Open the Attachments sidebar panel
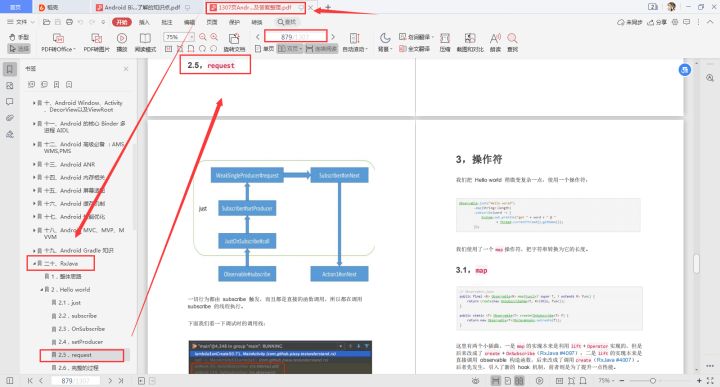Viewport: 720px width, 387px height. click(10, 118)
